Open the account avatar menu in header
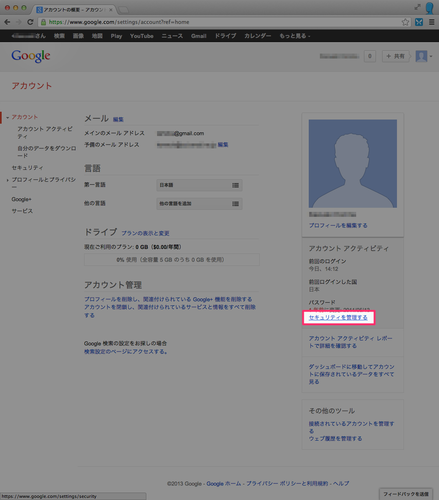The height and width of the screenshot is (500, 439). 424,56
